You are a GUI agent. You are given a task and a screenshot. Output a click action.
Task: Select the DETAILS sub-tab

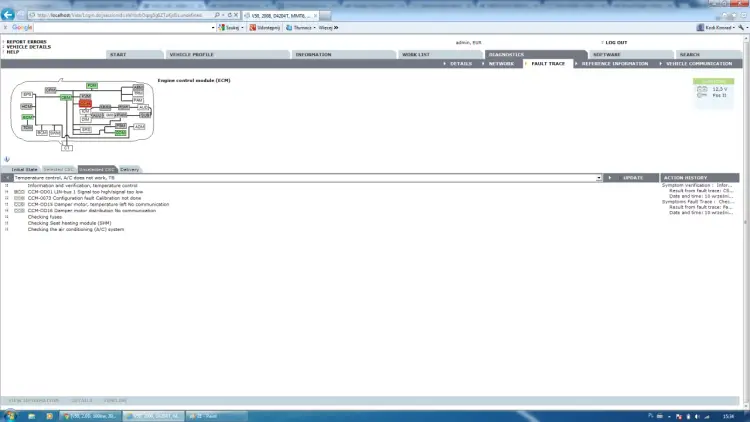point(461,64)
